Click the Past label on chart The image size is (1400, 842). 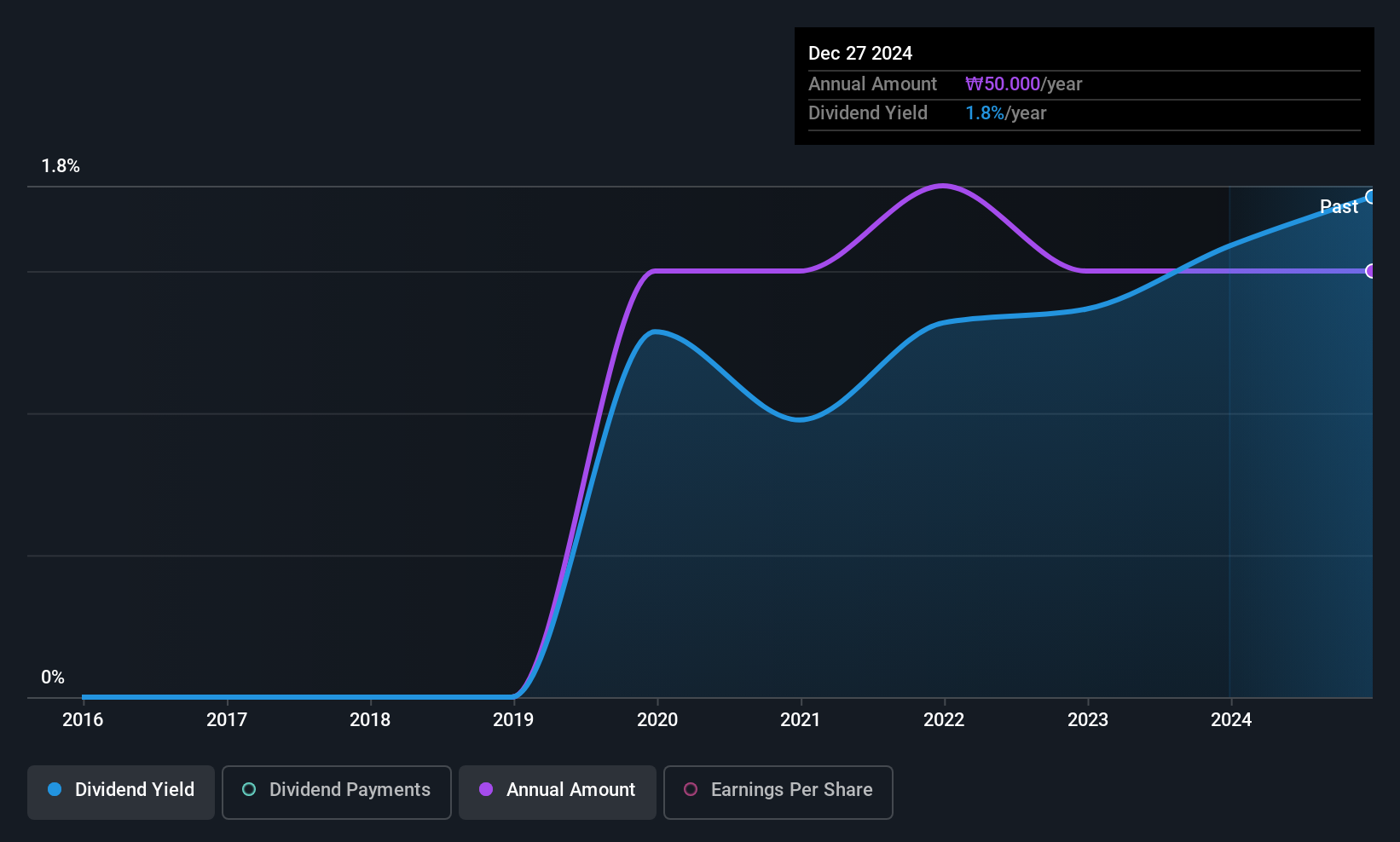click(x=1339, y=207)
